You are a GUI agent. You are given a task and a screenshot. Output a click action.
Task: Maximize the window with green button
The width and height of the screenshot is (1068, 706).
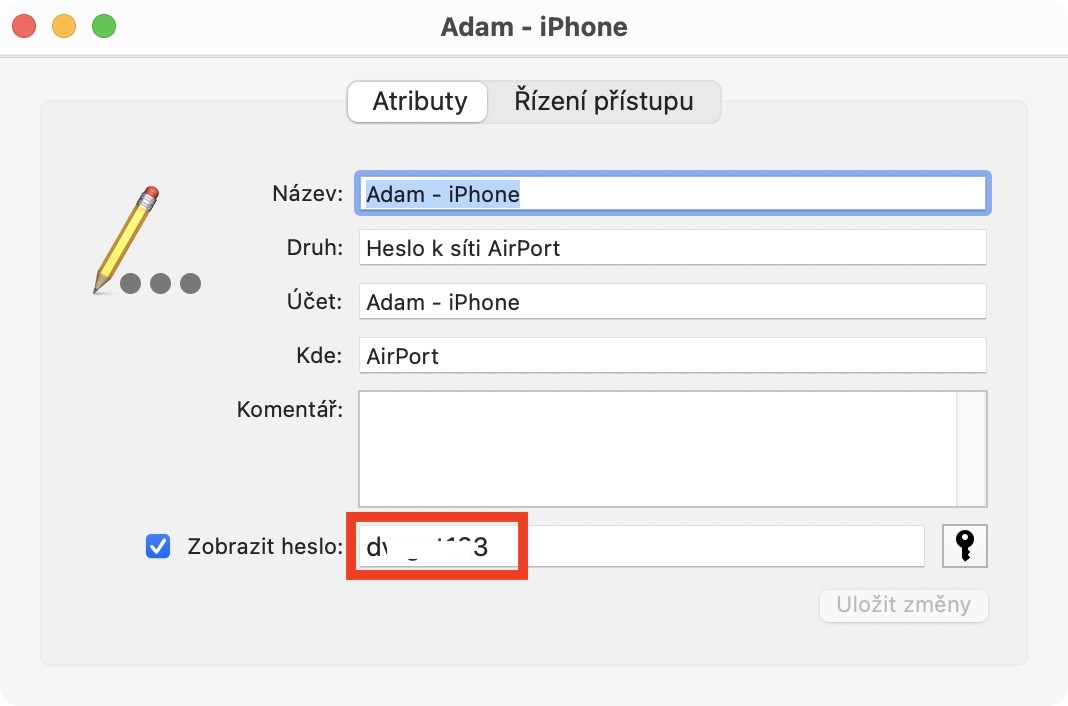click(x=103, y=27)
